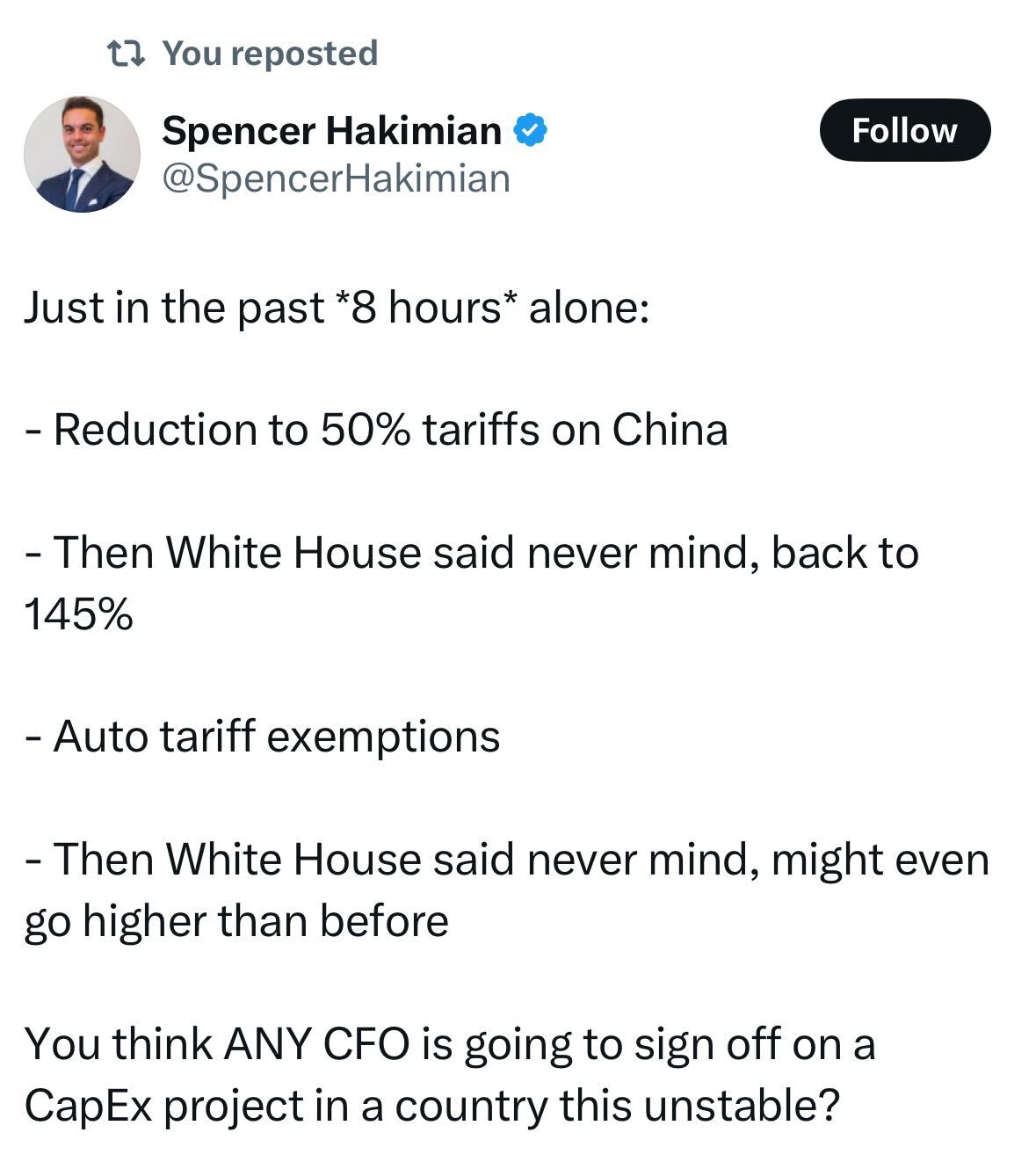Viewport: 1036px width, 1169px height.
Task: Click the "go higher than before" text
Action: coord(236,921)
